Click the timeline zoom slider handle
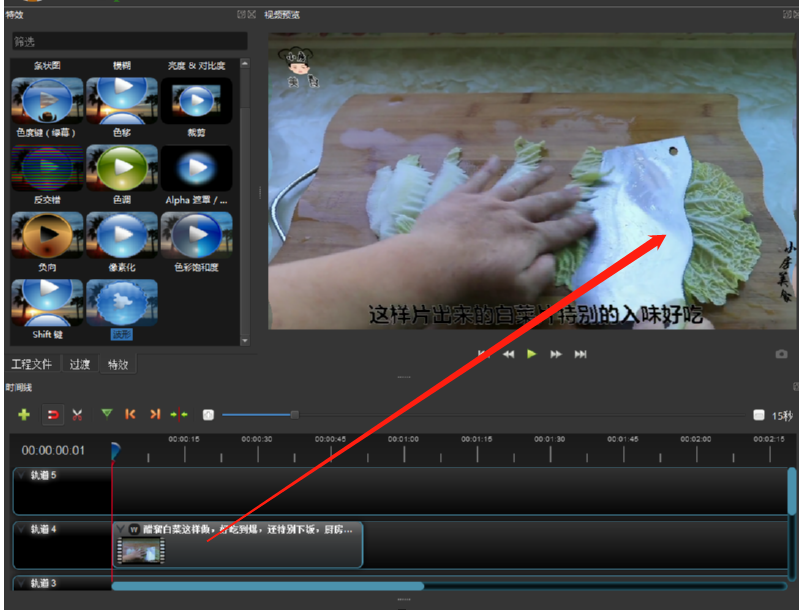 tap(295, 415)
